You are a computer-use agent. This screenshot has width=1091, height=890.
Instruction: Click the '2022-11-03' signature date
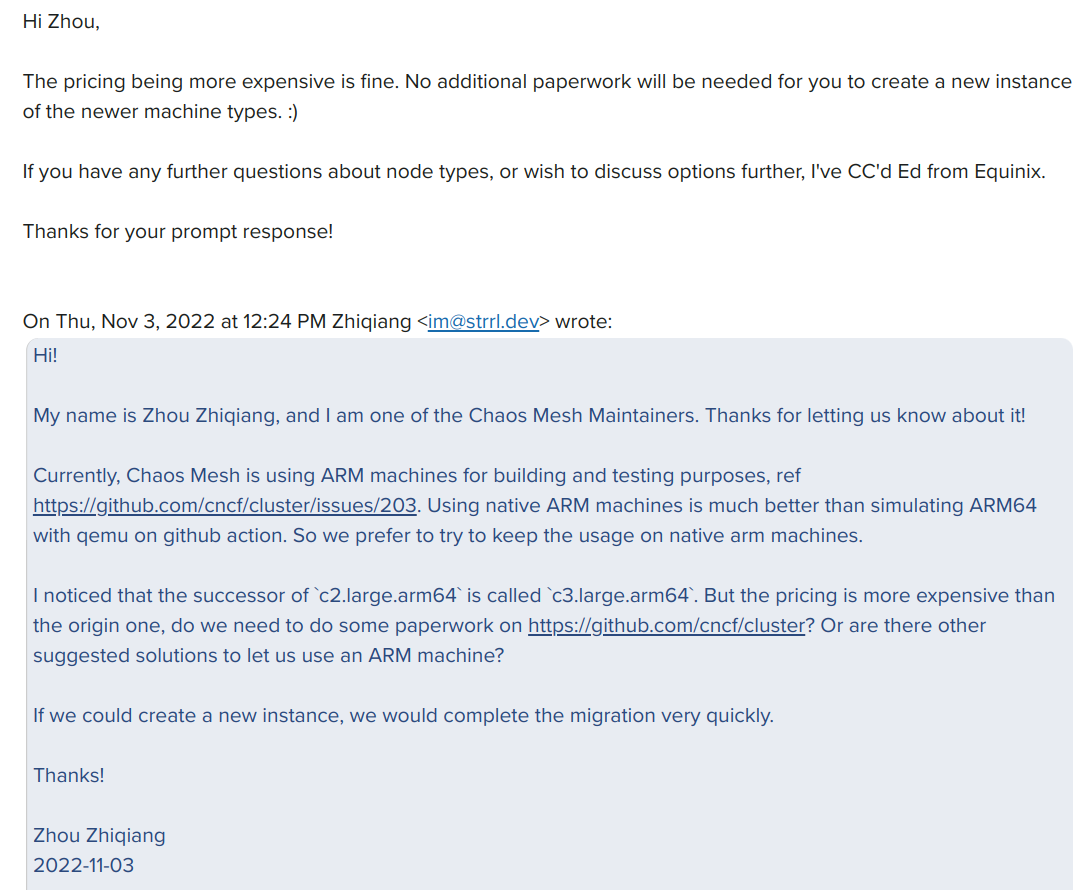pos(83,865)
